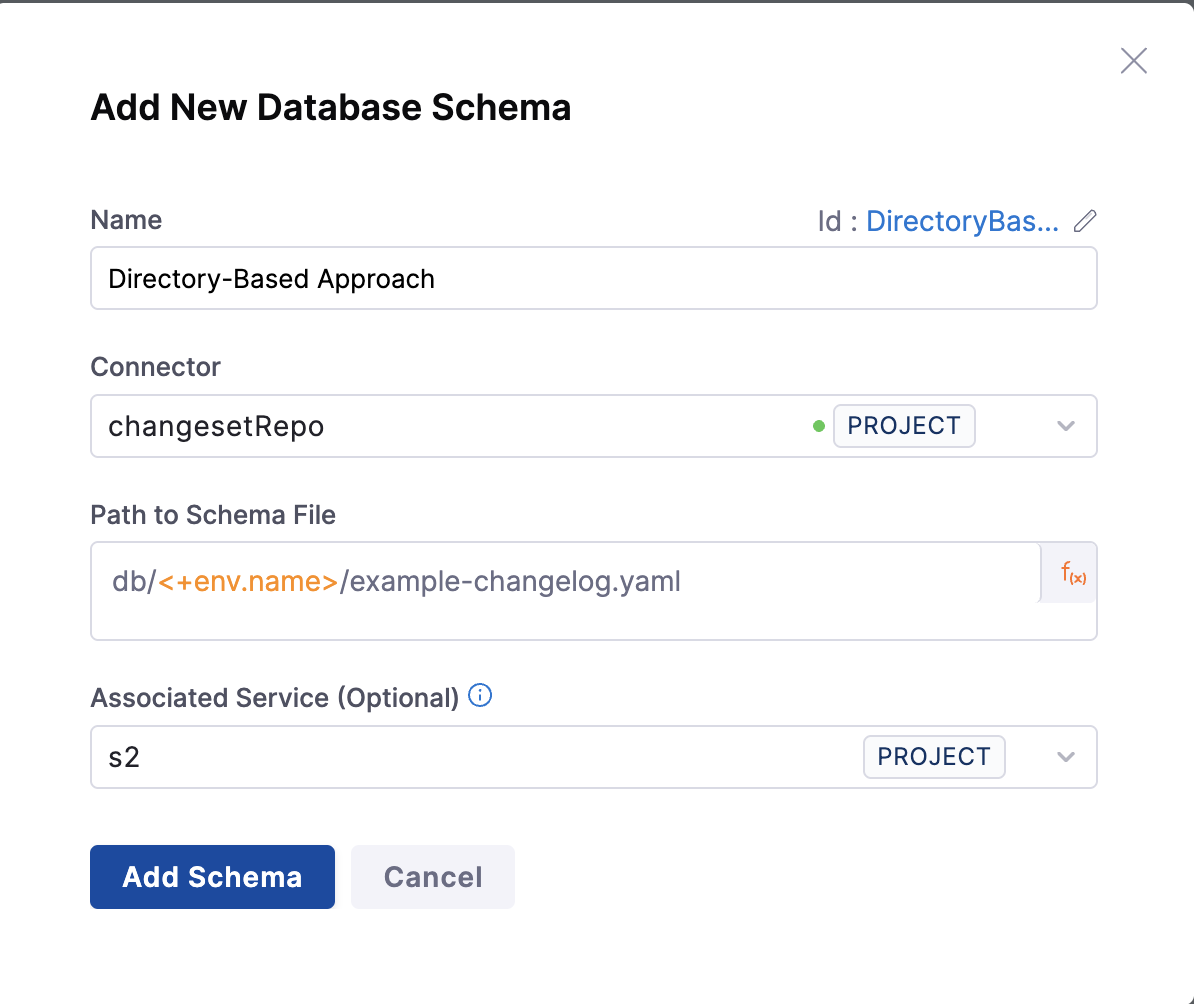Click the green connectivity status dot on changesetRepo
This screenshot has width=1194, height=1004.
pyautogui.click(x=819, y=425)
